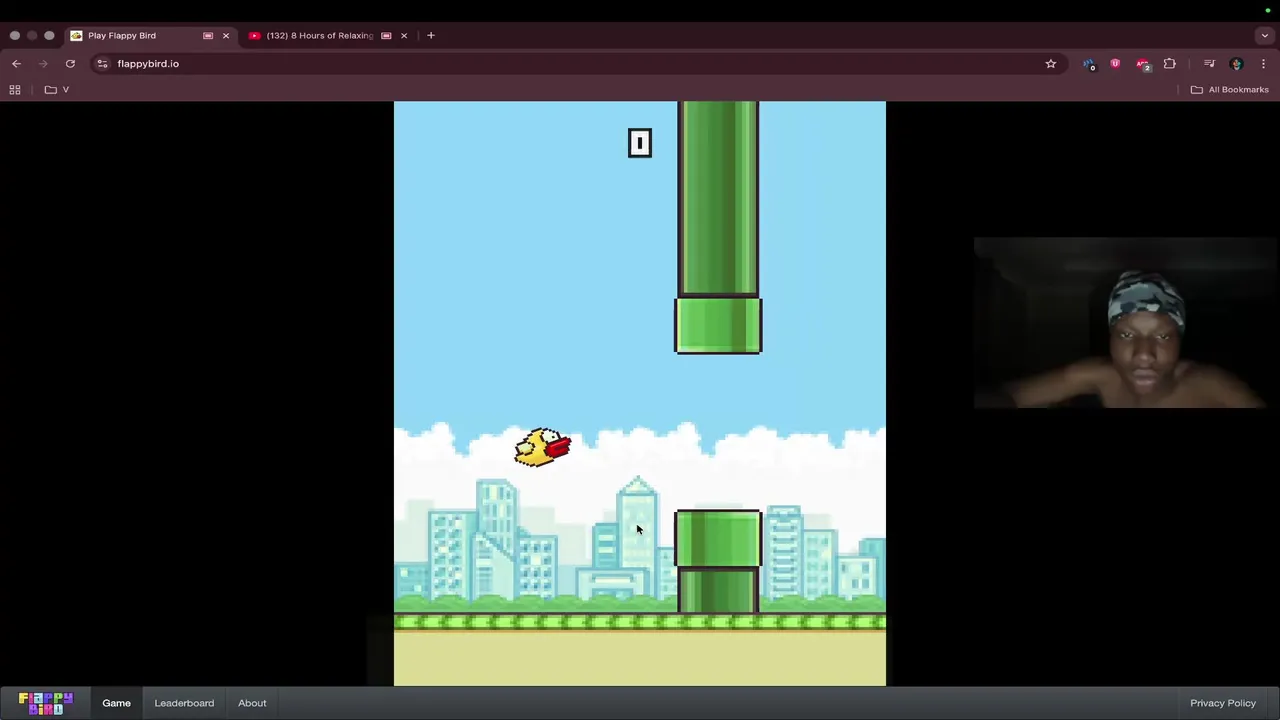The width and height of the screenshot is (1280, 720).
Task: Reload the flappybird.io page
Action: (70, 63)
